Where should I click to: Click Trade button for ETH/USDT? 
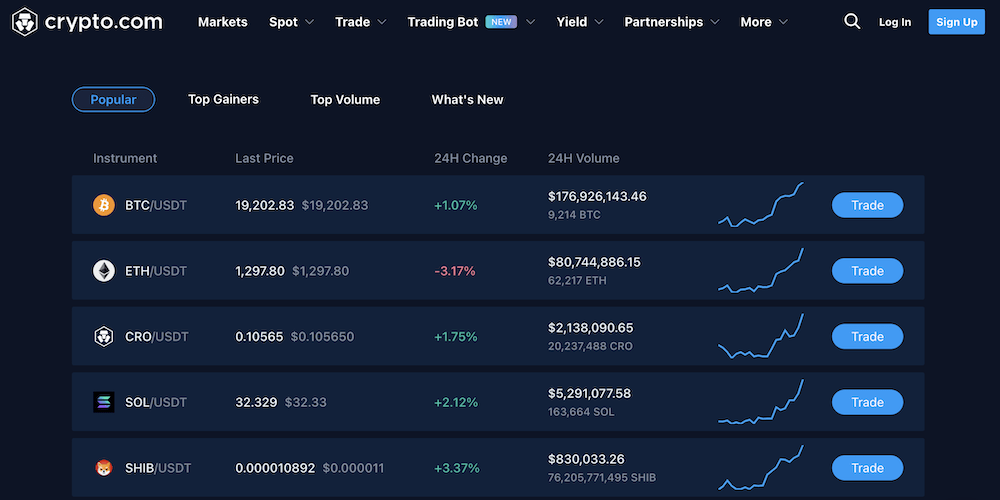(867, 271)
